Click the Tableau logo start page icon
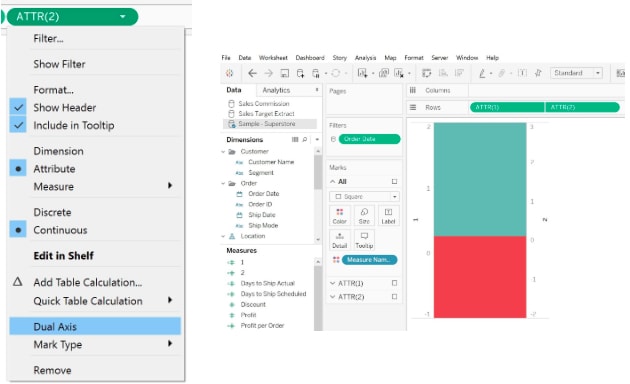This screenshot has width=630, height=384. (x=229, y=73)
